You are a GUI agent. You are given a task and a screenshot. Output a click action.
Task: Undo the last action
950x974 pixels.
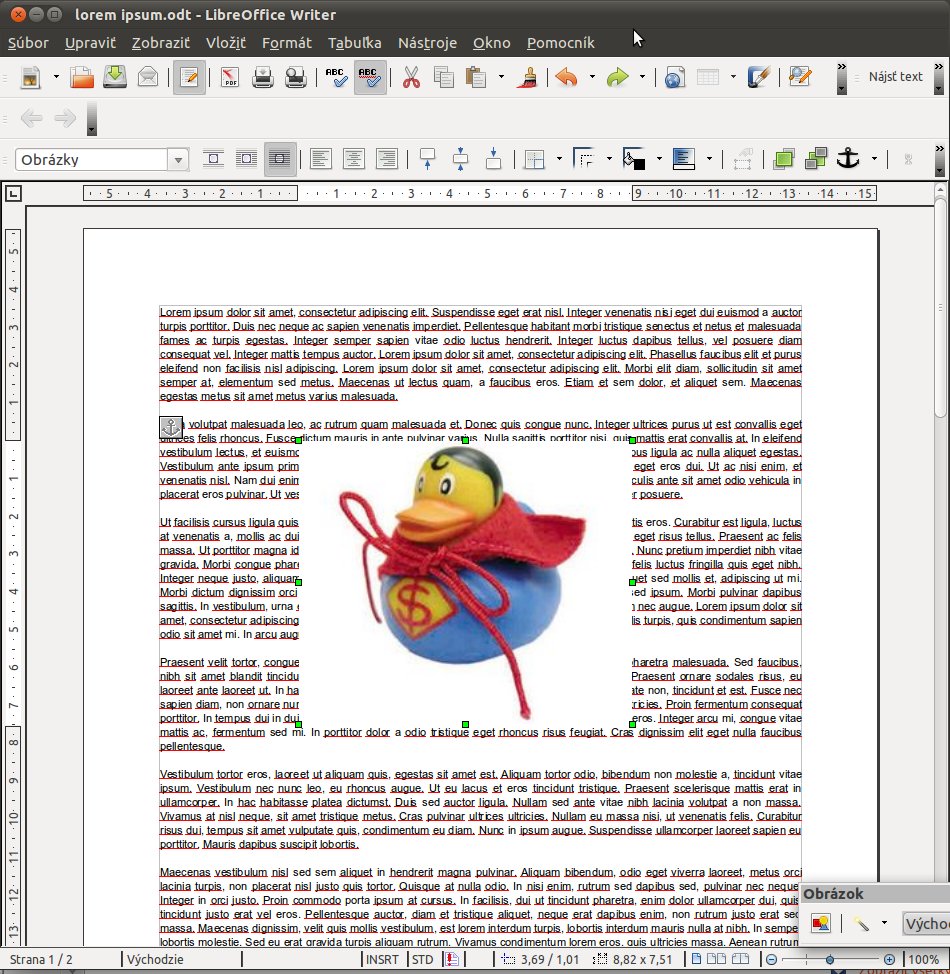566,77
